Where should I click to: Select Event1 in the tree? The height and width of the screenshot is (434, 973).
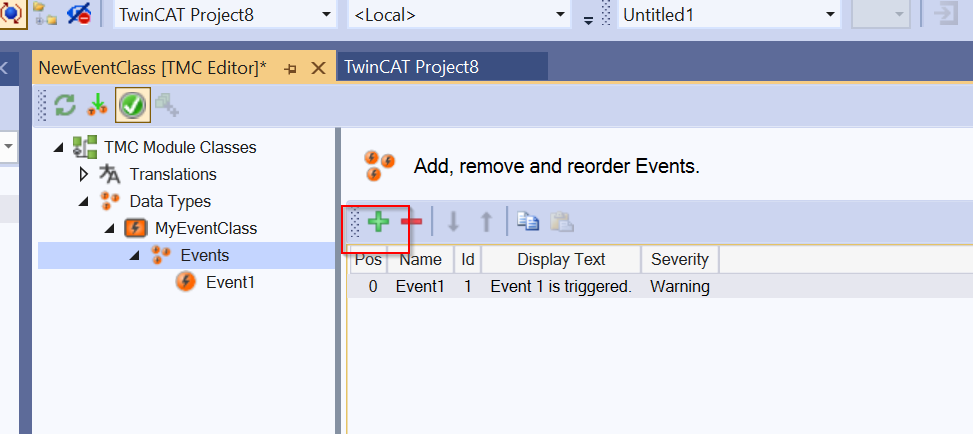[x=231, y=283]
